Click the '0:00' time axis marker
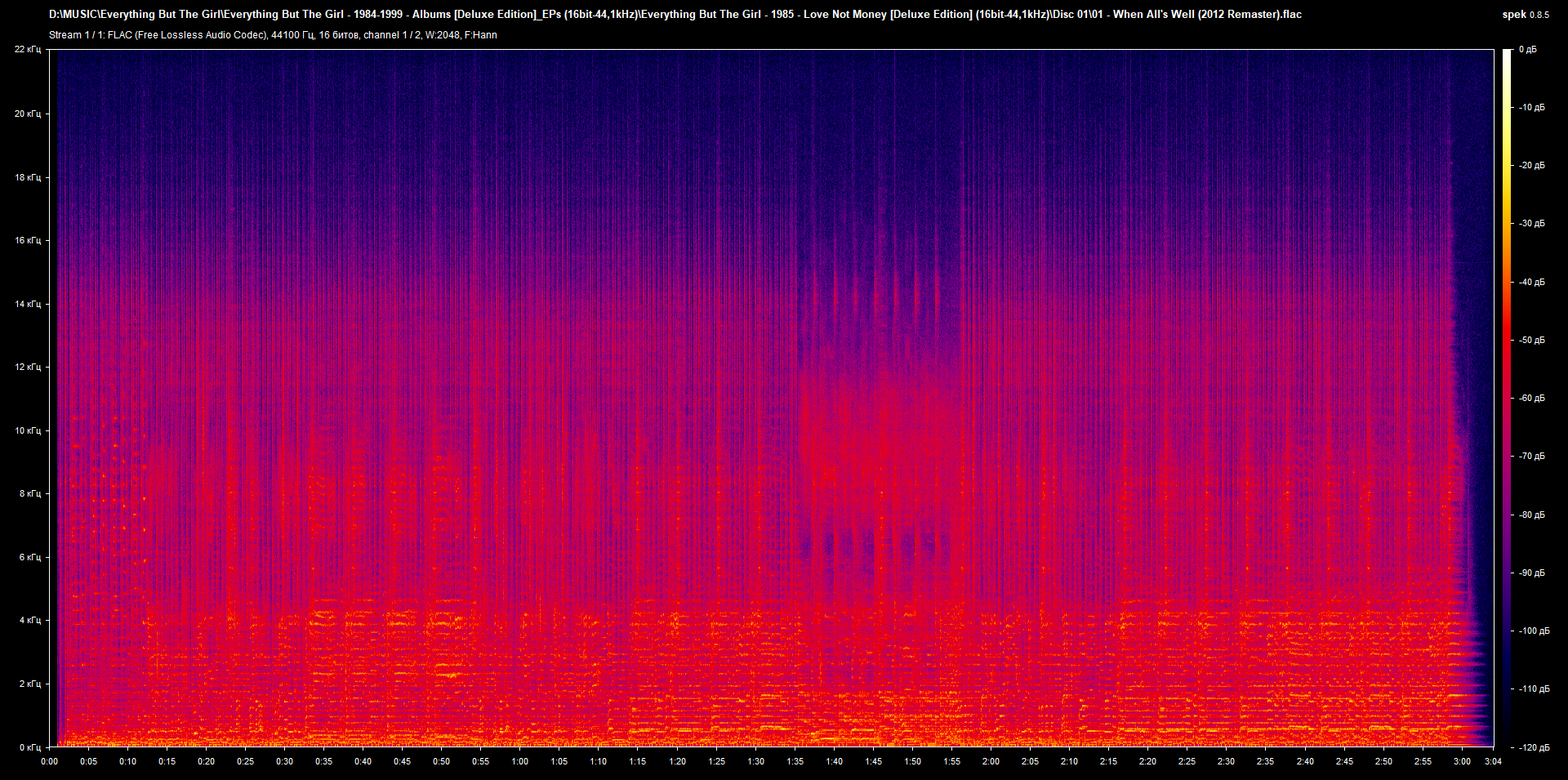This screenshot has height=780, width=1568. [x=49, y=761]
